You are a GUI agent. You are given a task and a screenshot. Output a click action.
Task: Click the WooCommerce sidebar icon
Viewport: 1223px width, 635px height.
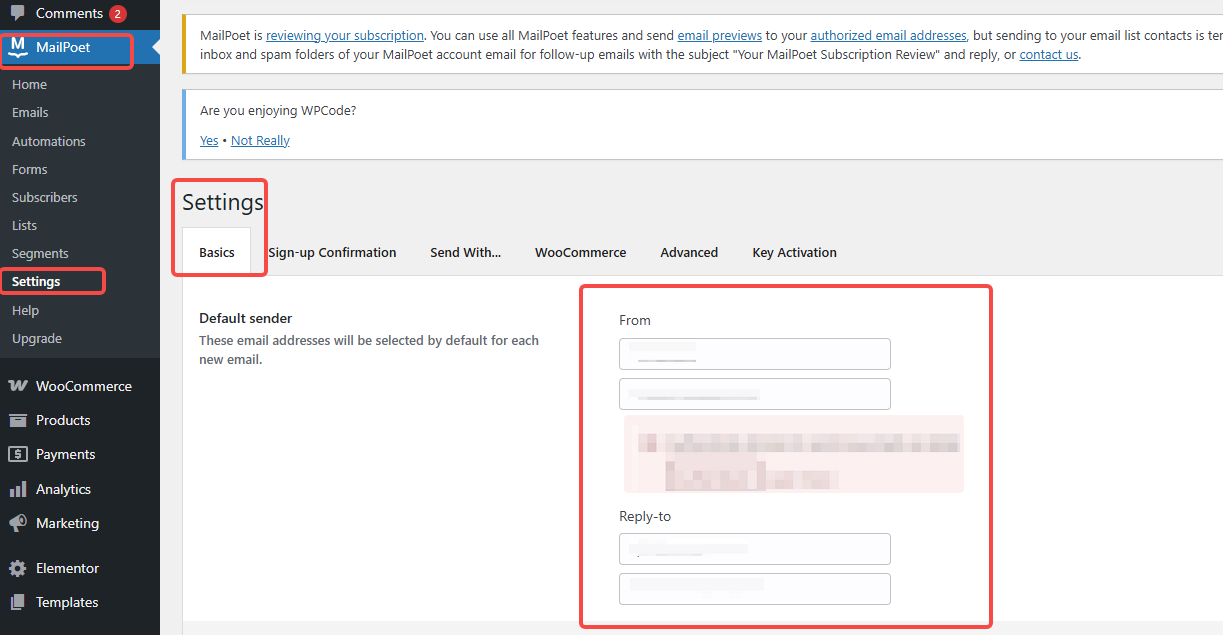tap(18, 385)
